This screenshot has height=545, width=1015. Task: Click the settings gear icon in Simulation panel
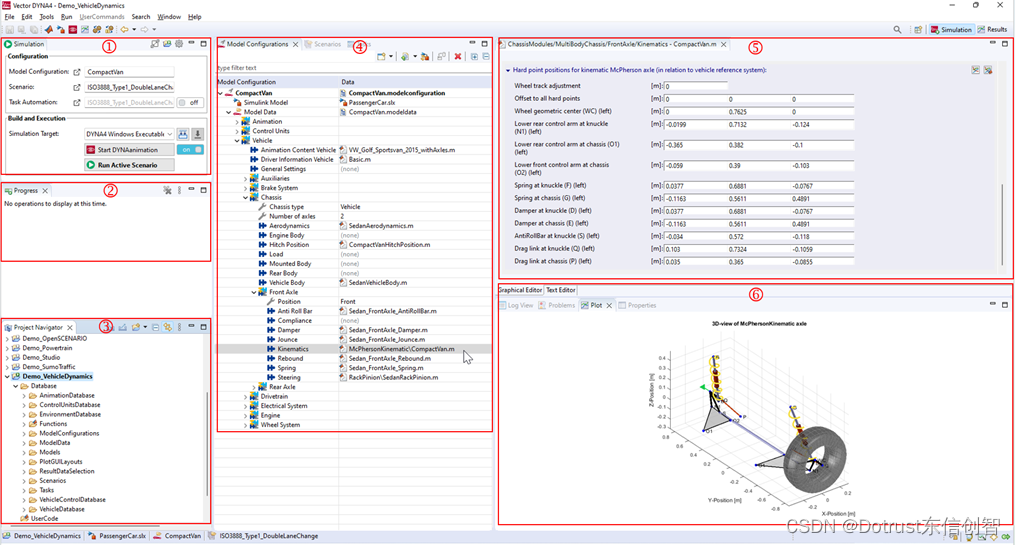tap(179, 44)
